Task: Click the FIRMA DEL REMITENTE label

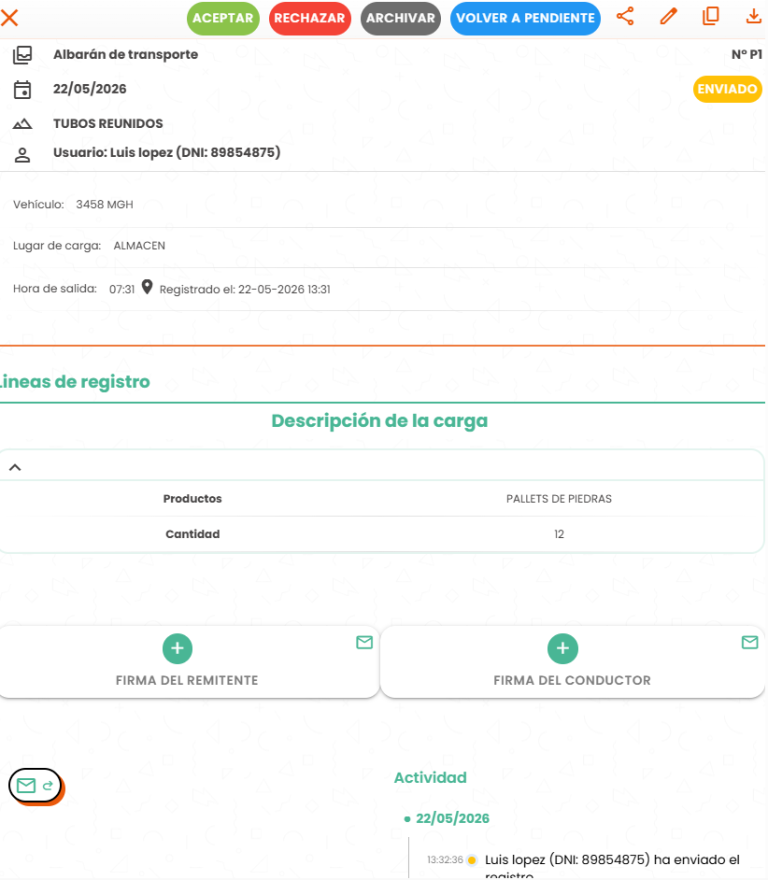Action: [x=187, y=680]
